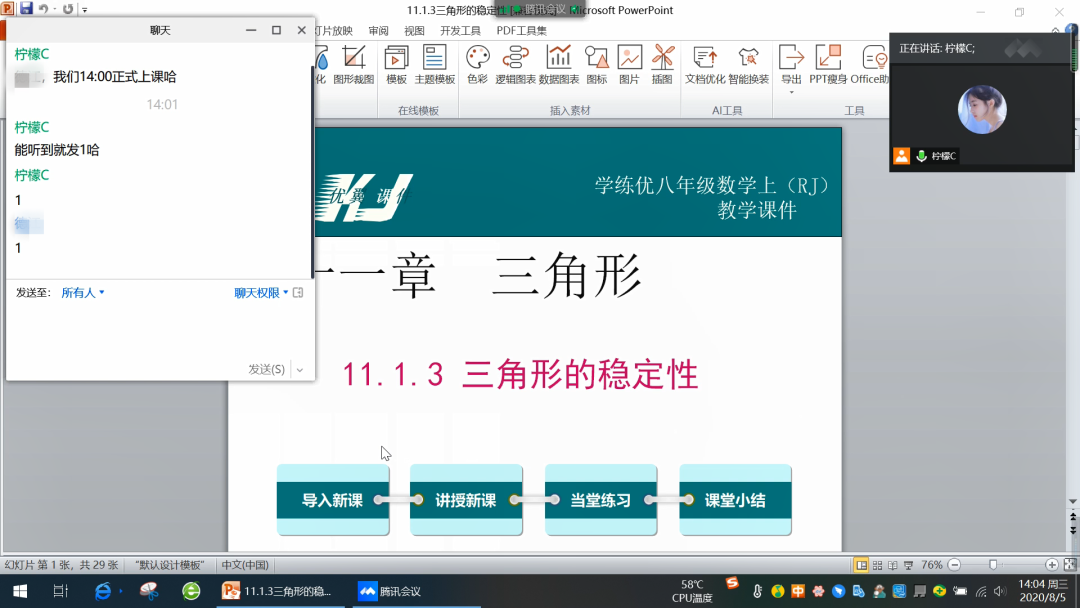
Task: Switch to the PDF工具集 tab
Action: coord(522,31)
